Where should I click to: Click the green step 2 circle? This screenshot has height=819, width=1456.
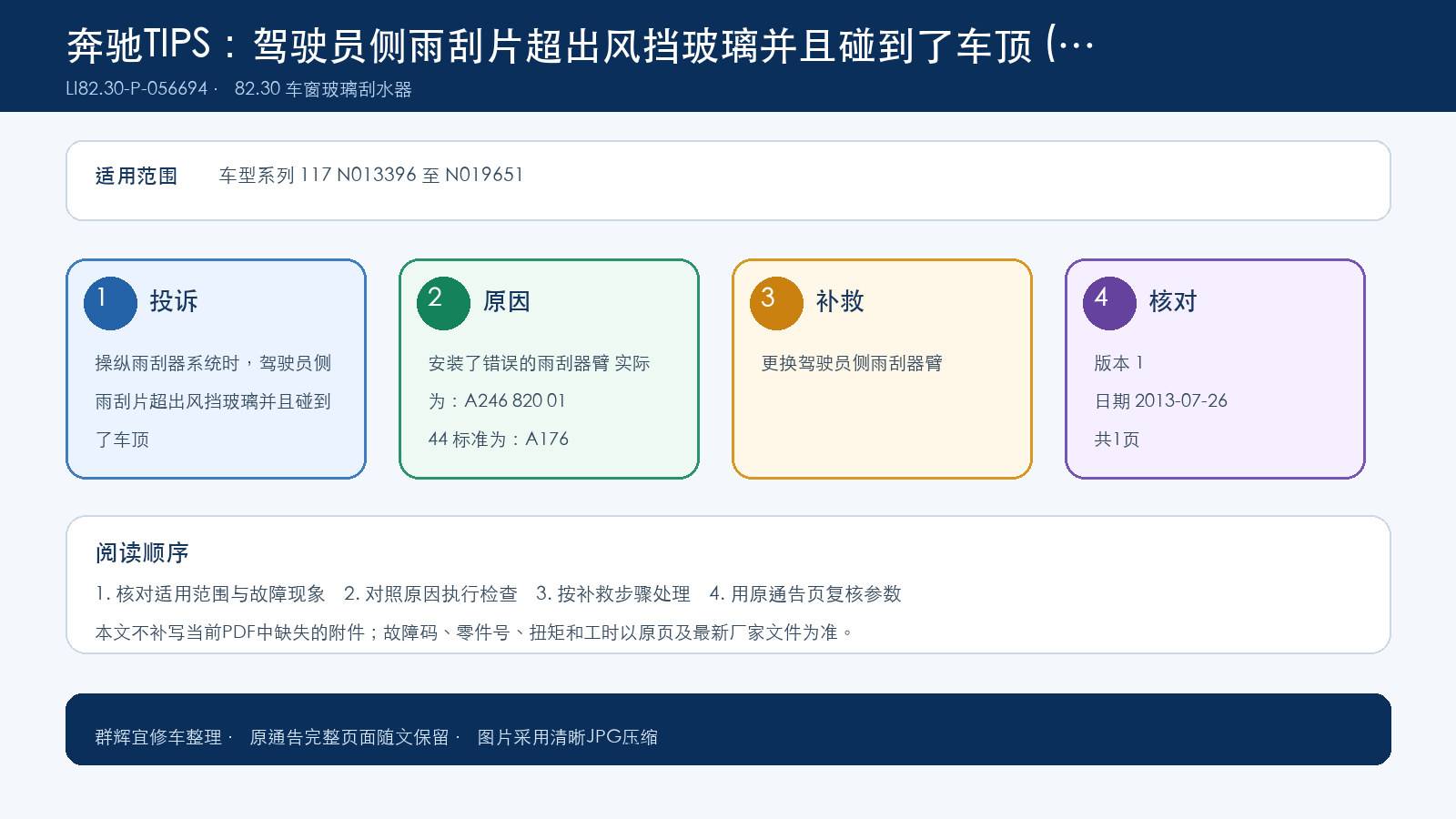[443, 303]
